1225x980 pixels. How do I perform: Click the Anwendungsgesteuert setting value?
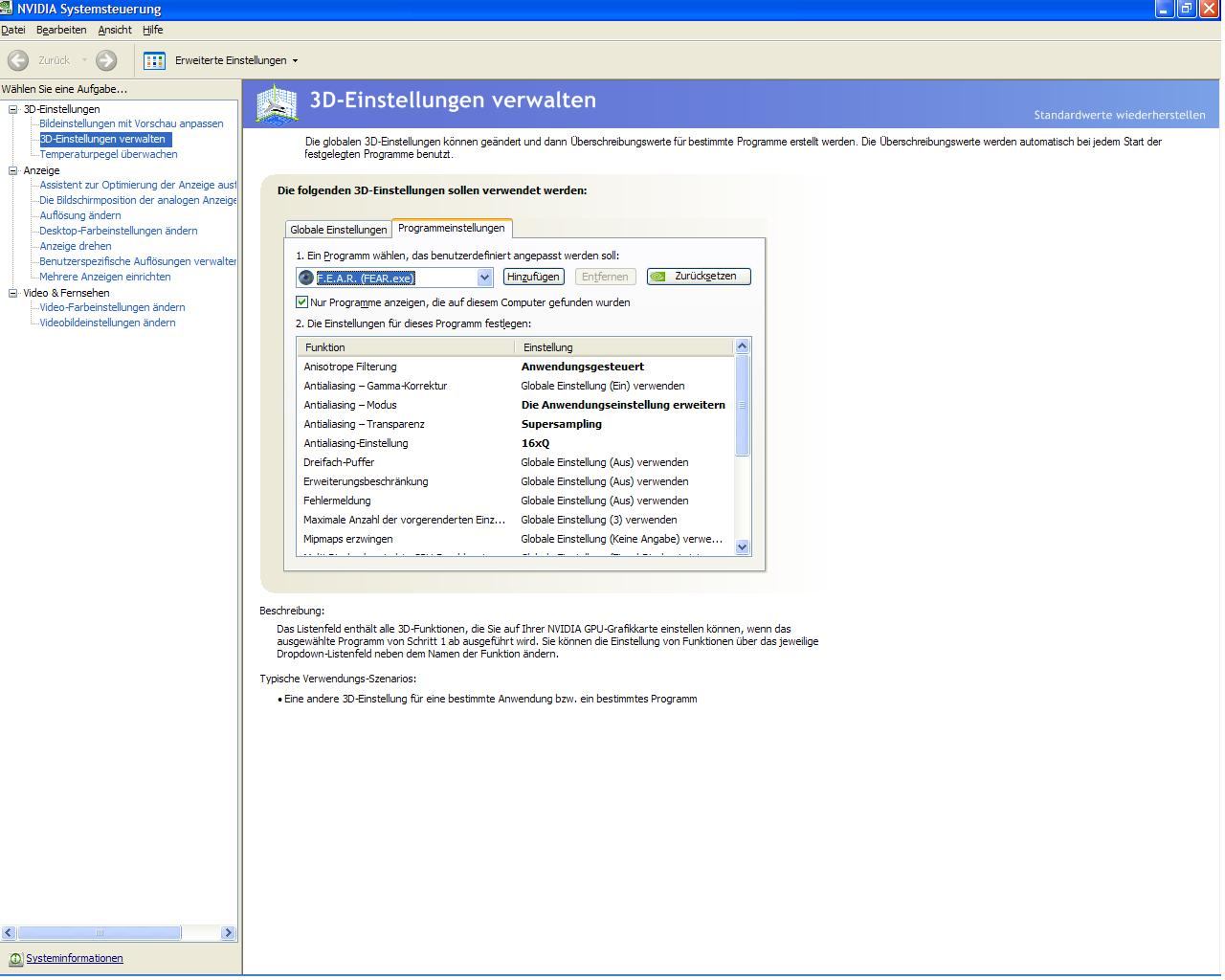pos(583,367)
